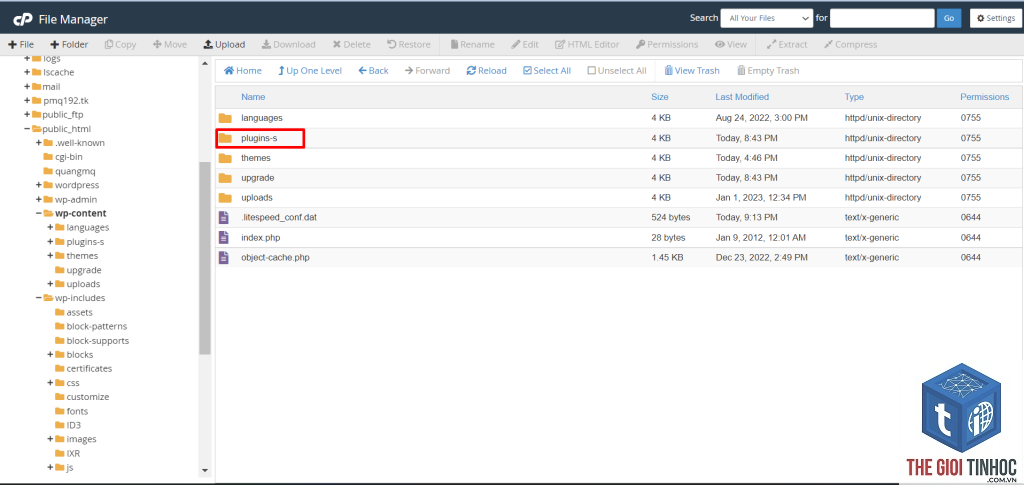Click the Copy toolbar button
This screenshot has height=485, width=1024.
(121, 44)
